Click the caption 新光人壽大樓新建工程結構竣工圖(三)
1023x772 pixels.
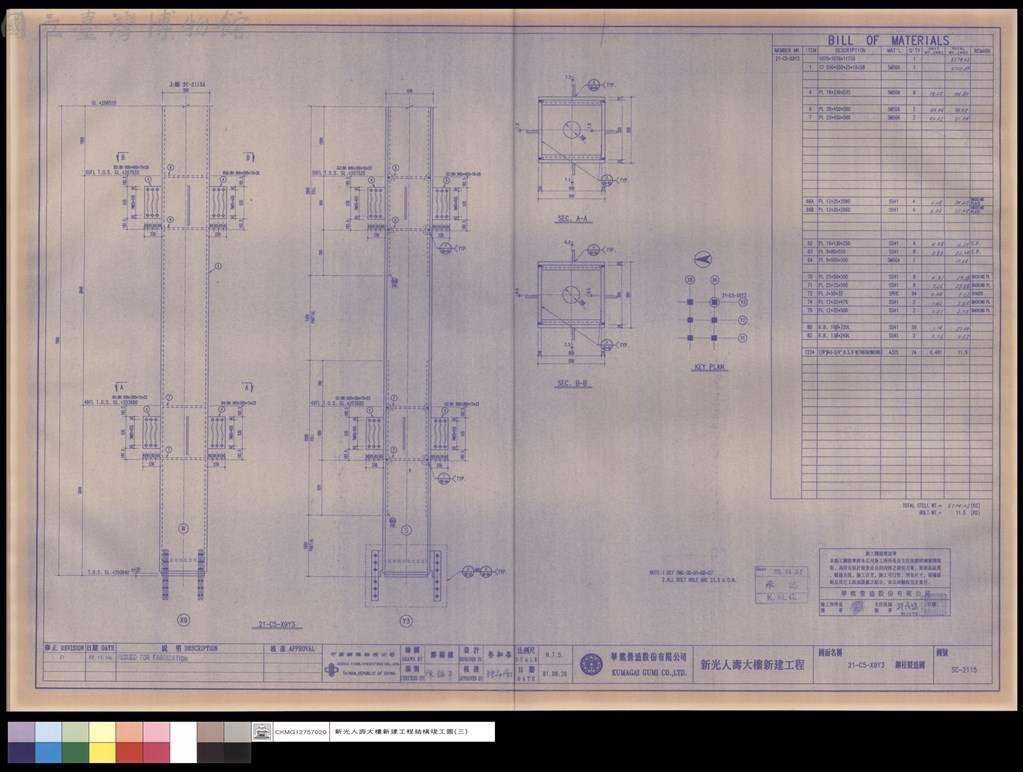click(401, 732)
